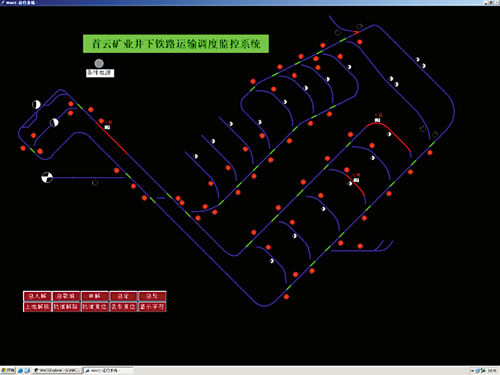Viewport: 500px width, 375px height.
Task: Switch to the WinCC Explorer taskbar item
Action: point(57,370)
